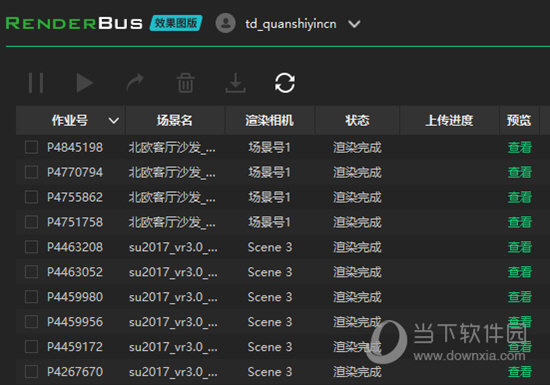
Task: Click the 状态 column header
Action: (357, 120)
